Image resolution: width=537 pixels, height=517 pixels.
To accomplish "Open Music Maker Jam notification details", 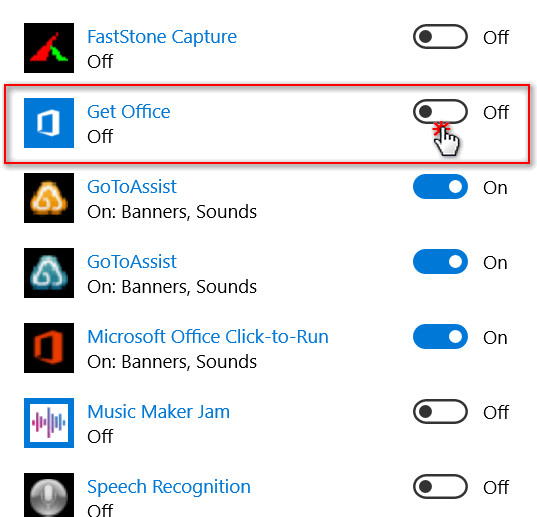I will pyautogui.click(x=159, y=412).
